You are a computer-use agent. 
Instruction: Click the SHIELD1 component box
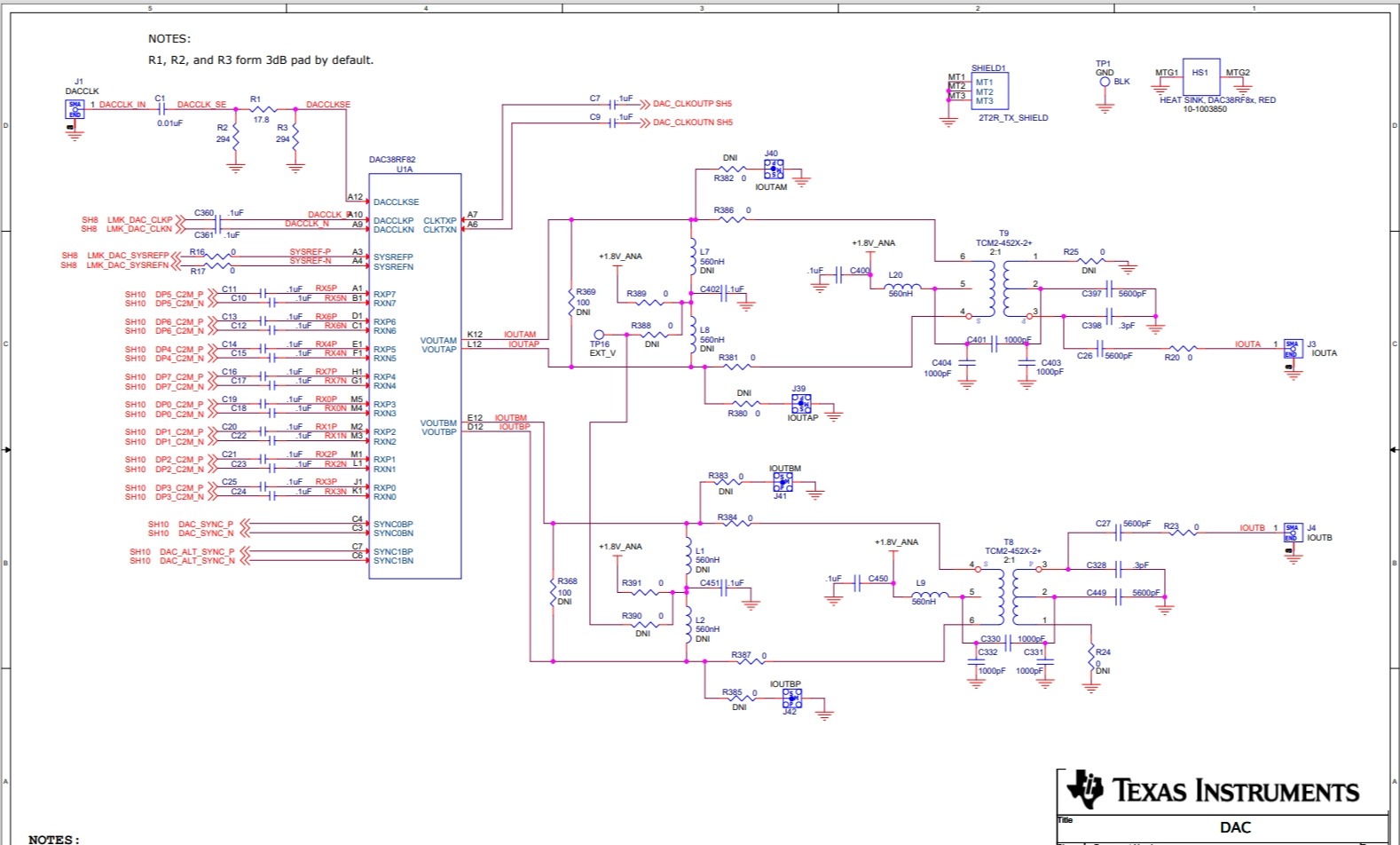[x=989, y=91]
